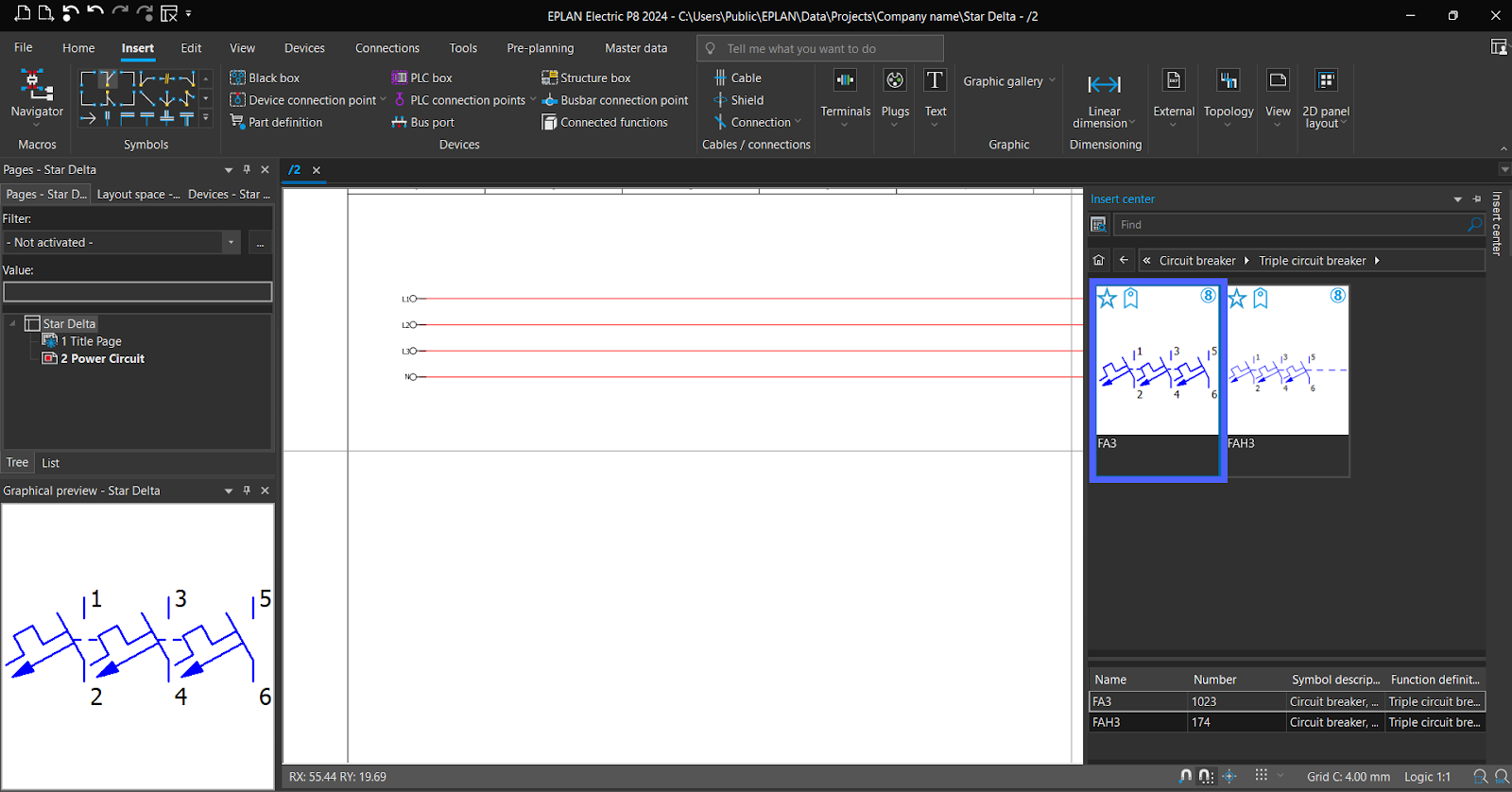
Task: Open the filter browse '...' button
Action: pyautogui.click(x=260, y=243)
